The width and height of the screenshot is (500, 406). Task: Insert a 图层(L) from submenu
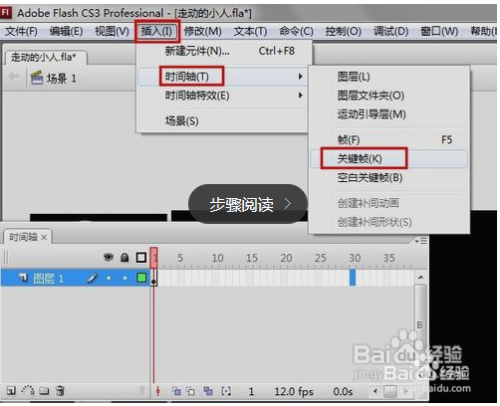[x=389, y=77]
